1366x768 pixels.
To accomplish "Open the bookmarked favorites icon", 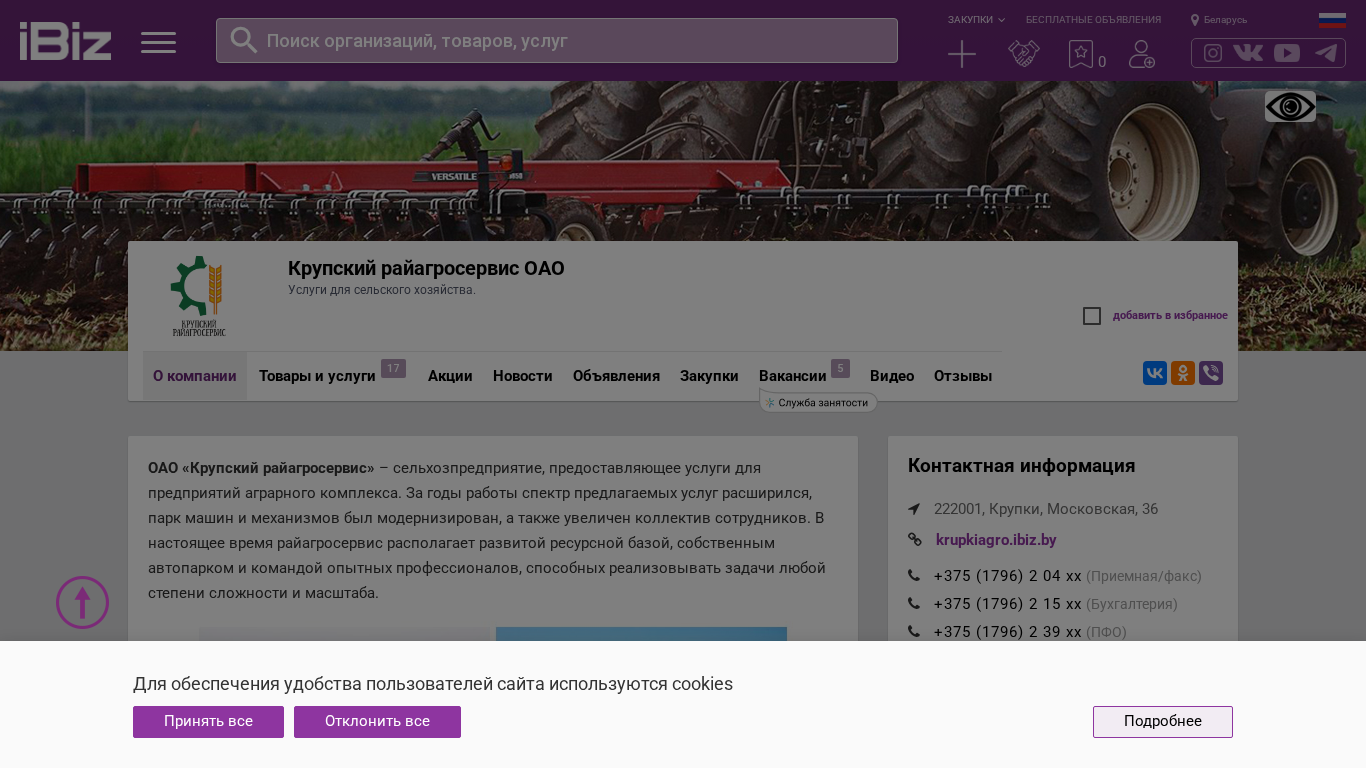I will (1081, 54).
